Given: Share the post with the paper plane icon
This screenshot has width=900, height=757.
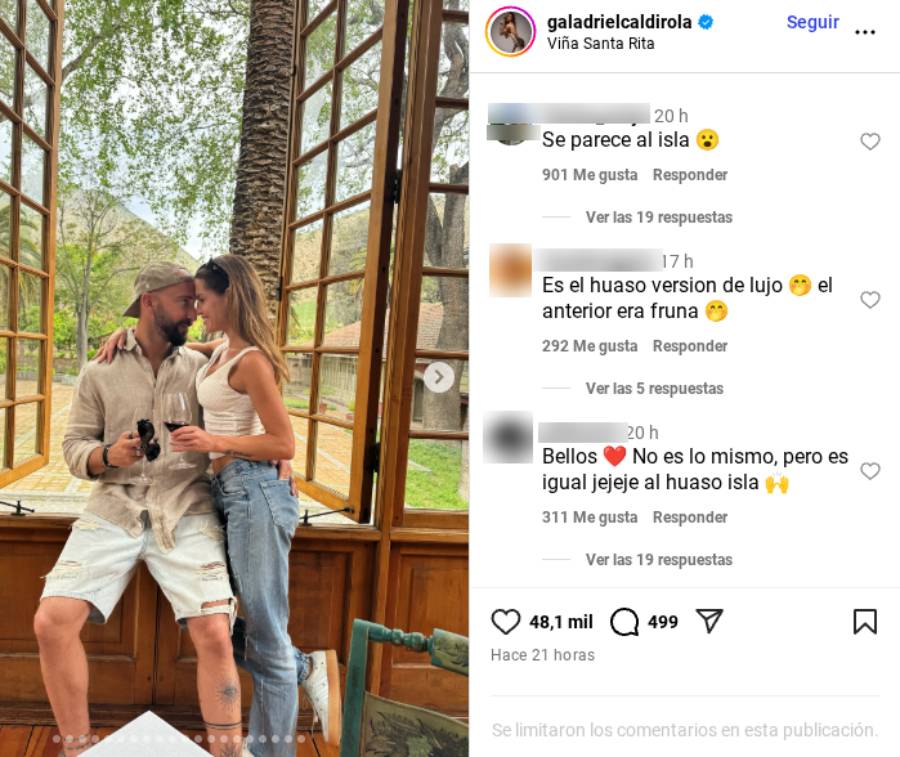Looking at the screenshot, I should click(709, 621).
